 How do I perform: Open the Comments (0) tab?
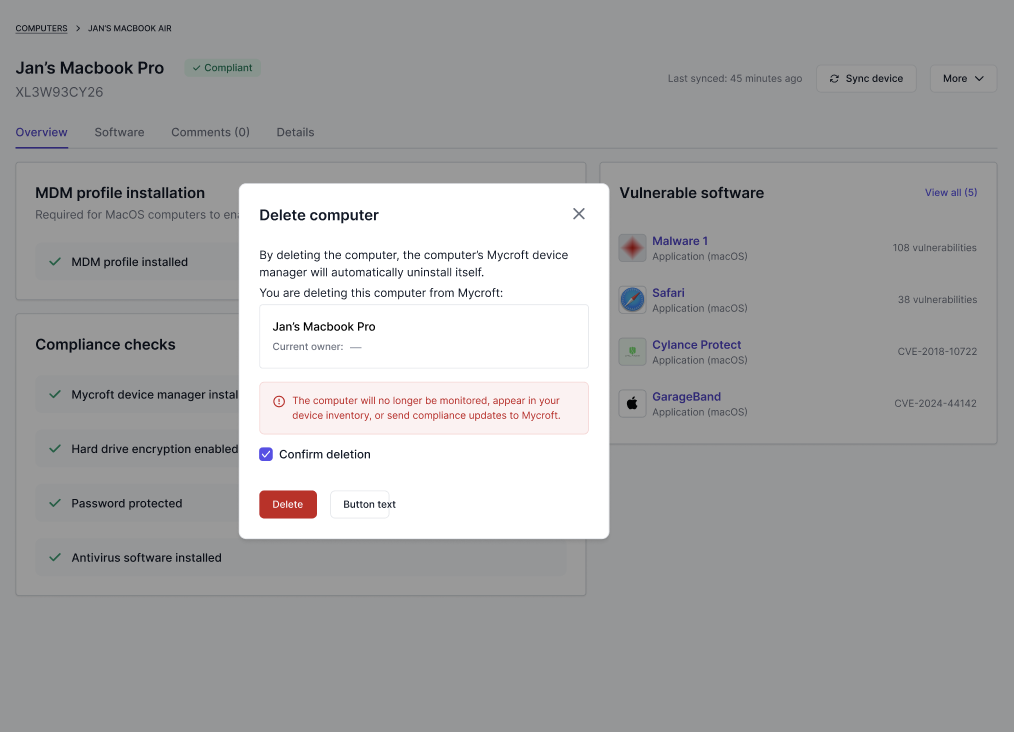pyautogui.click(x=210, y=133)
